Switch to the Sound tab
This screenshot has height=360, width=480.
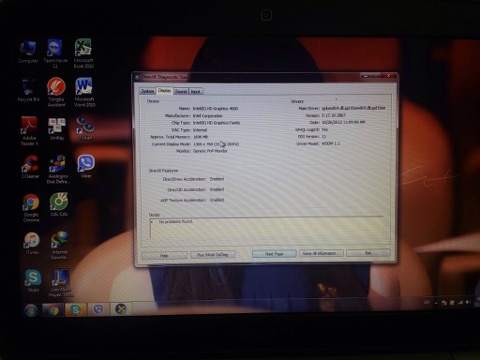pyautogui.click(x=181, y=91)
